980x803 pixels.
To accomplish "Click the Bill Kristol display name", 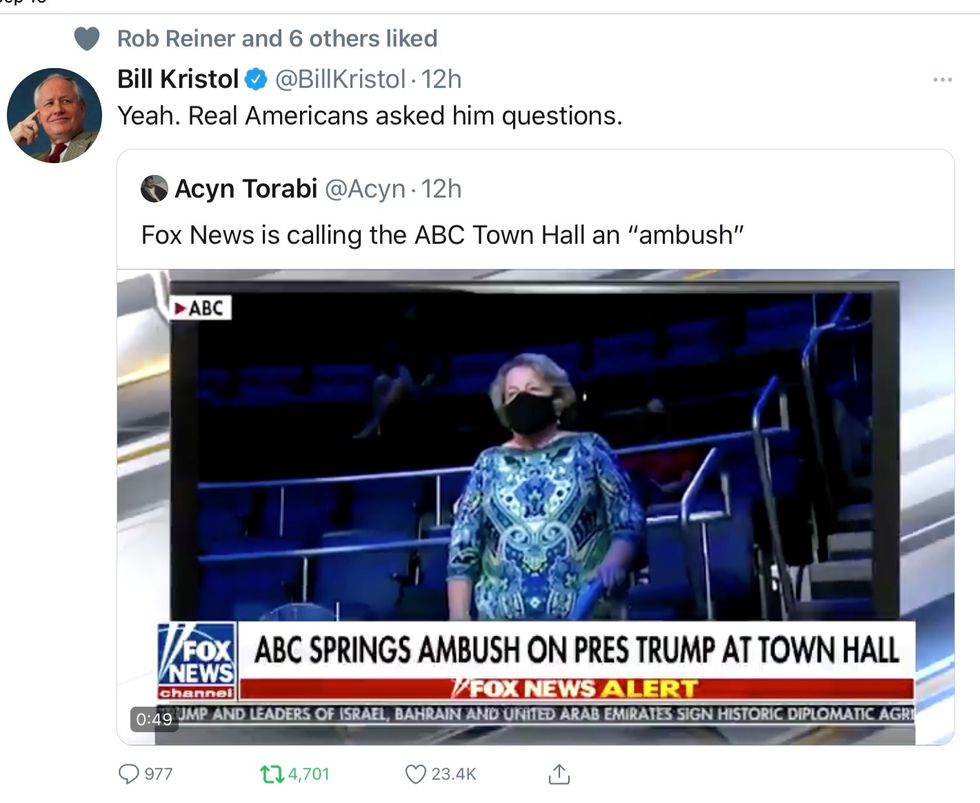I will coord(178,79).
